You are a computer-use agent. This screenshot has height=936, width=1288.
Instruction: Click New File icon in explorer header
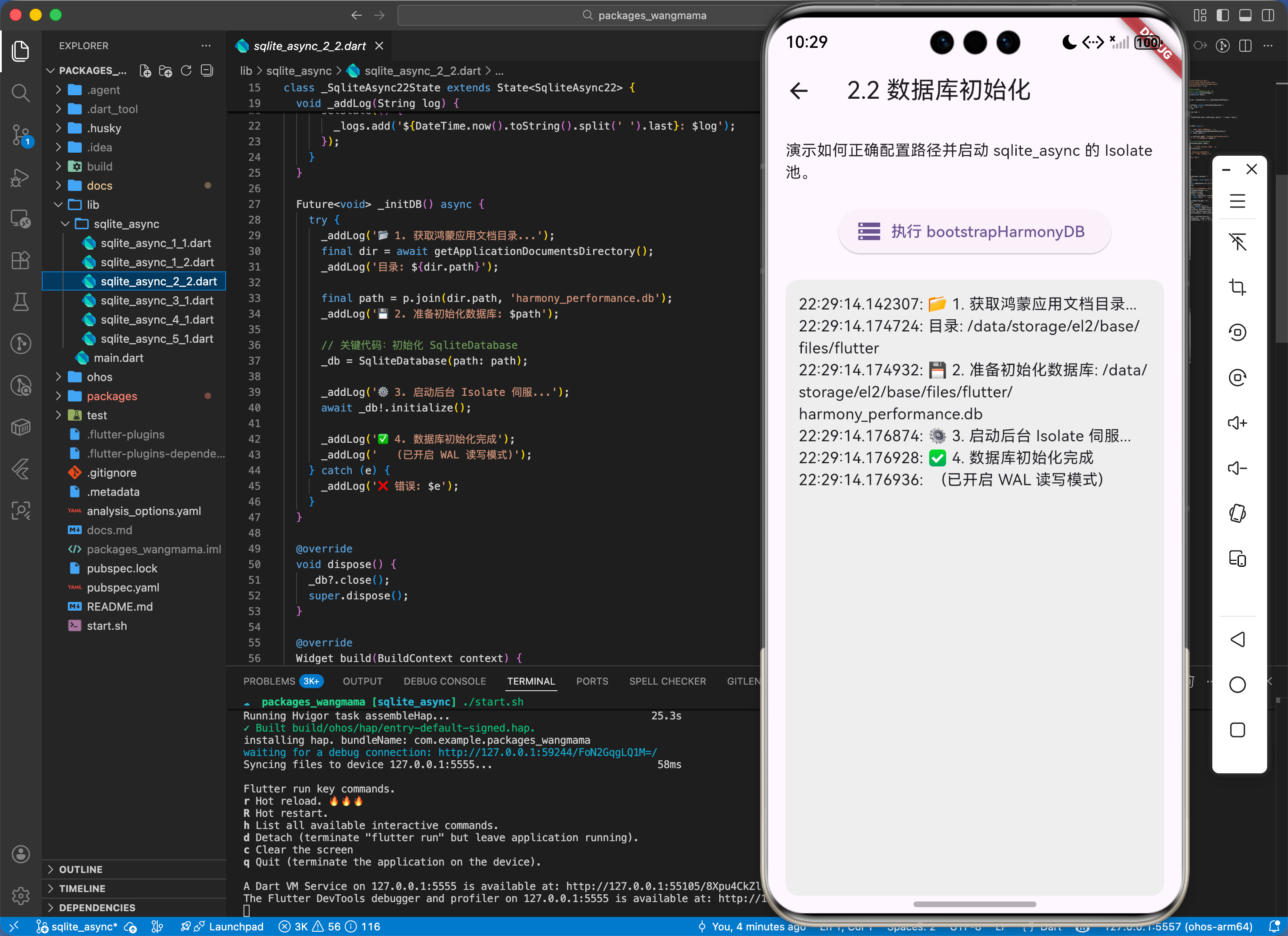[x=145, y=70]
